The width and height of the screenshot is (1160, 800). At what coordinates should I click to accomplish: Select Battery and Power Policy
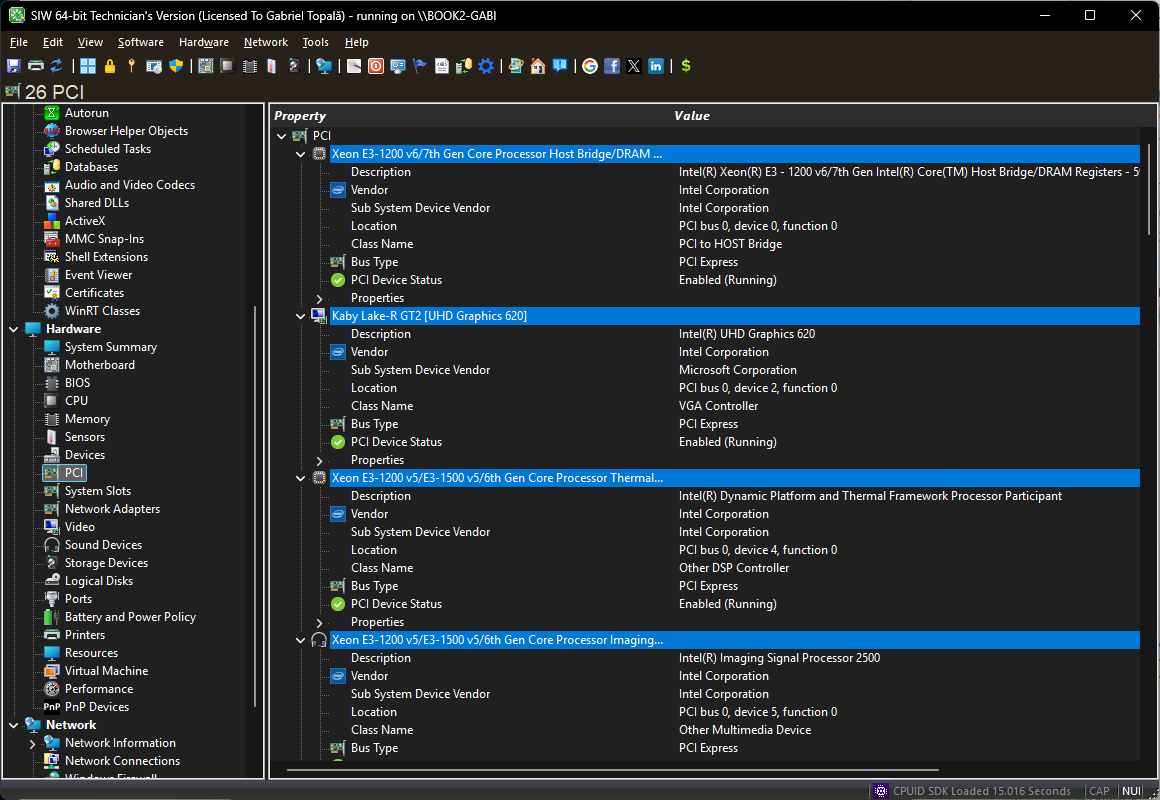[130, 617]
